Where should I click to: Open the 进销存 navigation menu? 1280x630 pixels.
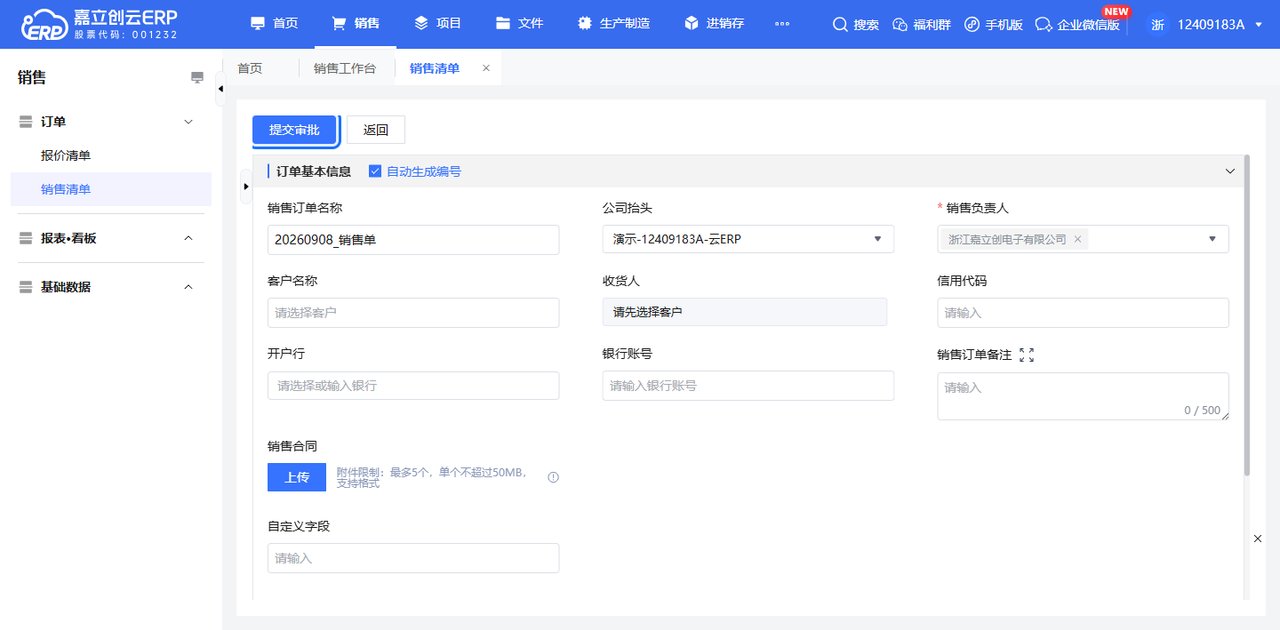coord(714,23)
